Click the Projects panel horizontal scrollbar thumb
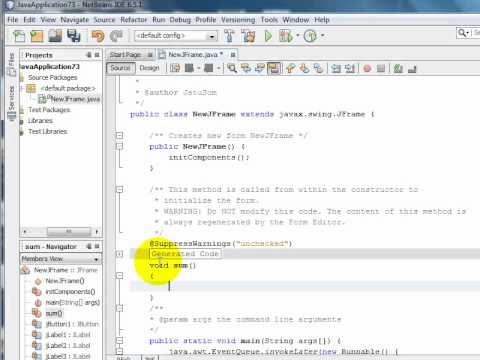480x360 pixels. (x=69, y=231)
